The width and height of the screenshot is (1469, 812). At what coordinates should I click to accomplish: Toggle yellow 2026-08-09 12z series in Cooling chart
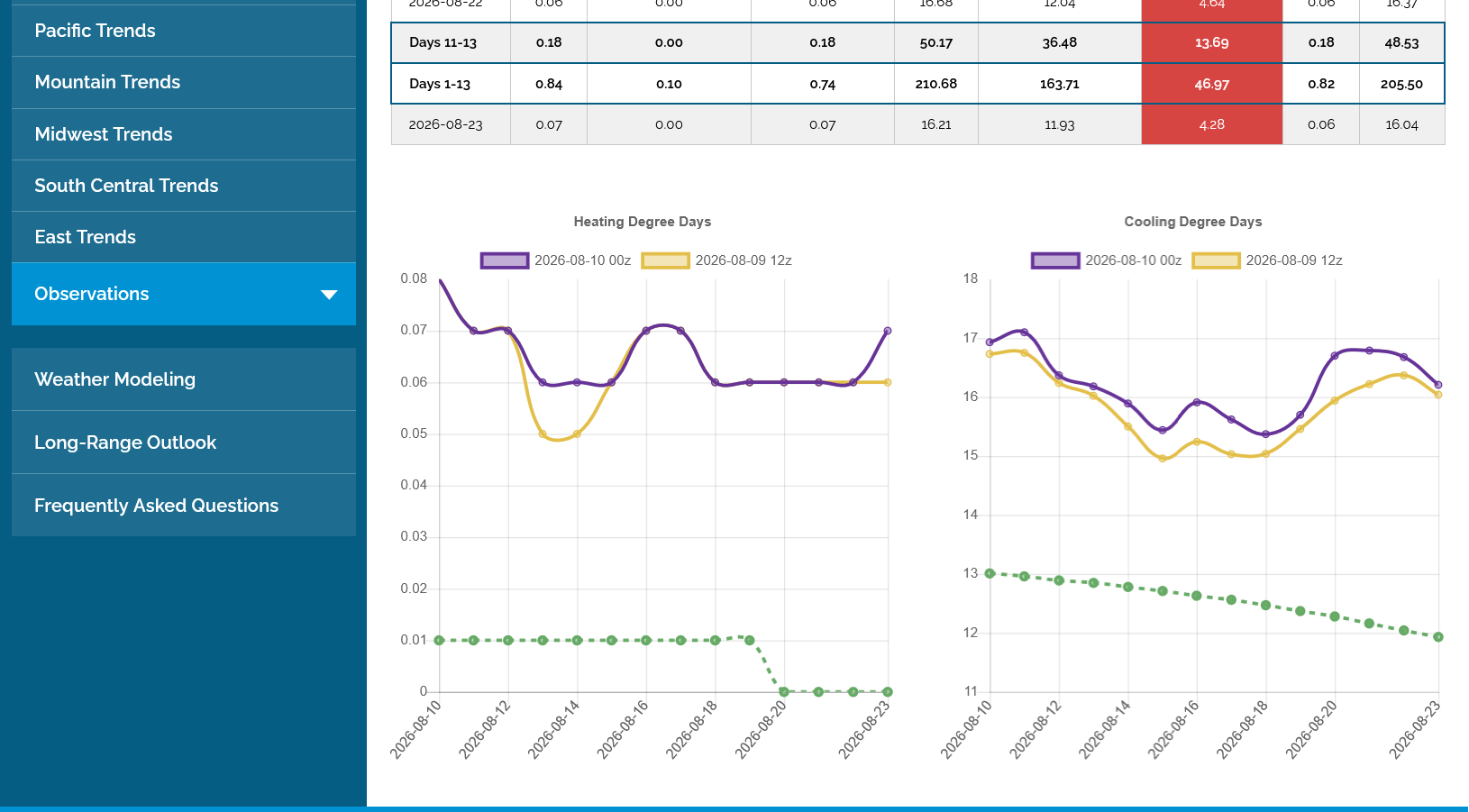click(1267, 260)
